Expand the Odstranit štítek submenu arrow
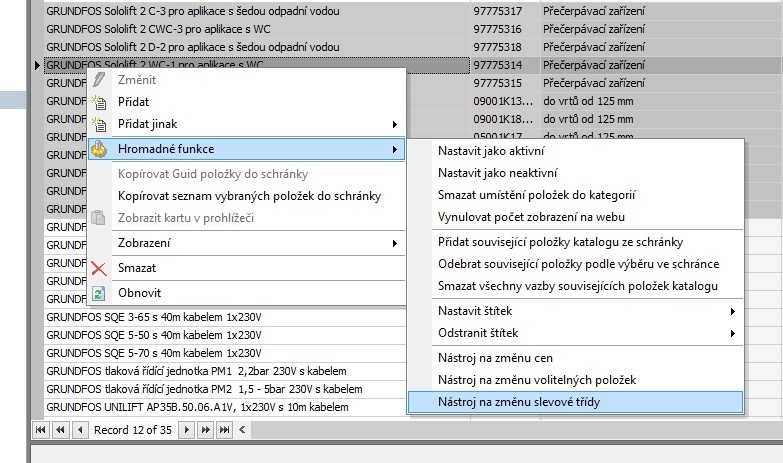 [732, 333]
